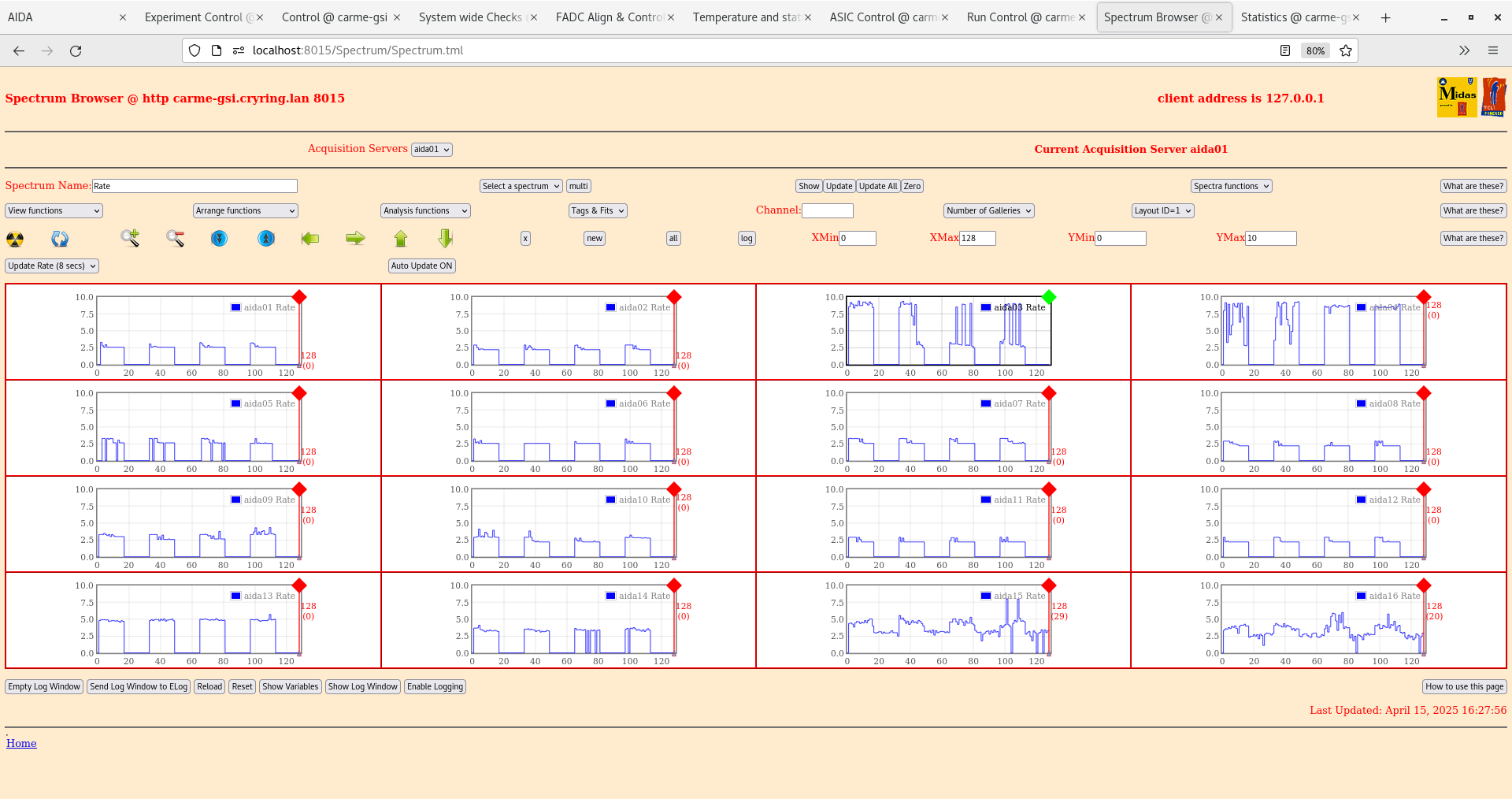Viewport: 1512px width, 799px height.
Task: Zoom in with magnifier plus icon
Action: pyautogui.click(x=130, y=238)
